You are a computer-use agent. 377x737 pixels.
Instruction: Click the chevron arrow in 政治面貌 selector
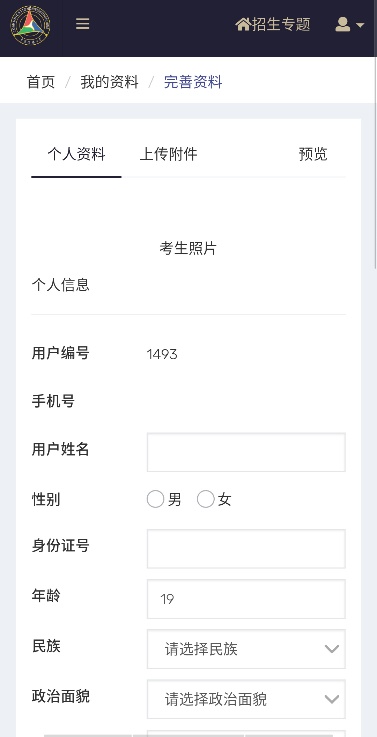click(x=332, y=699)
